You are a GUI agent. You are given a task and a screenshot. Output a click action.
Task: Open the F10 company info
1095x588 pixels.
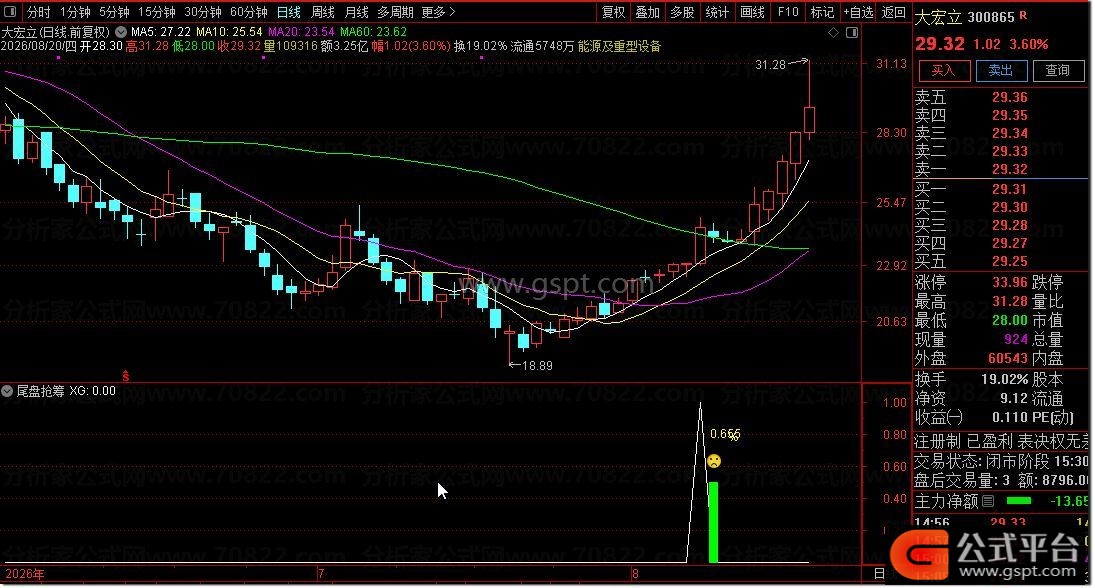coord(788,12)
